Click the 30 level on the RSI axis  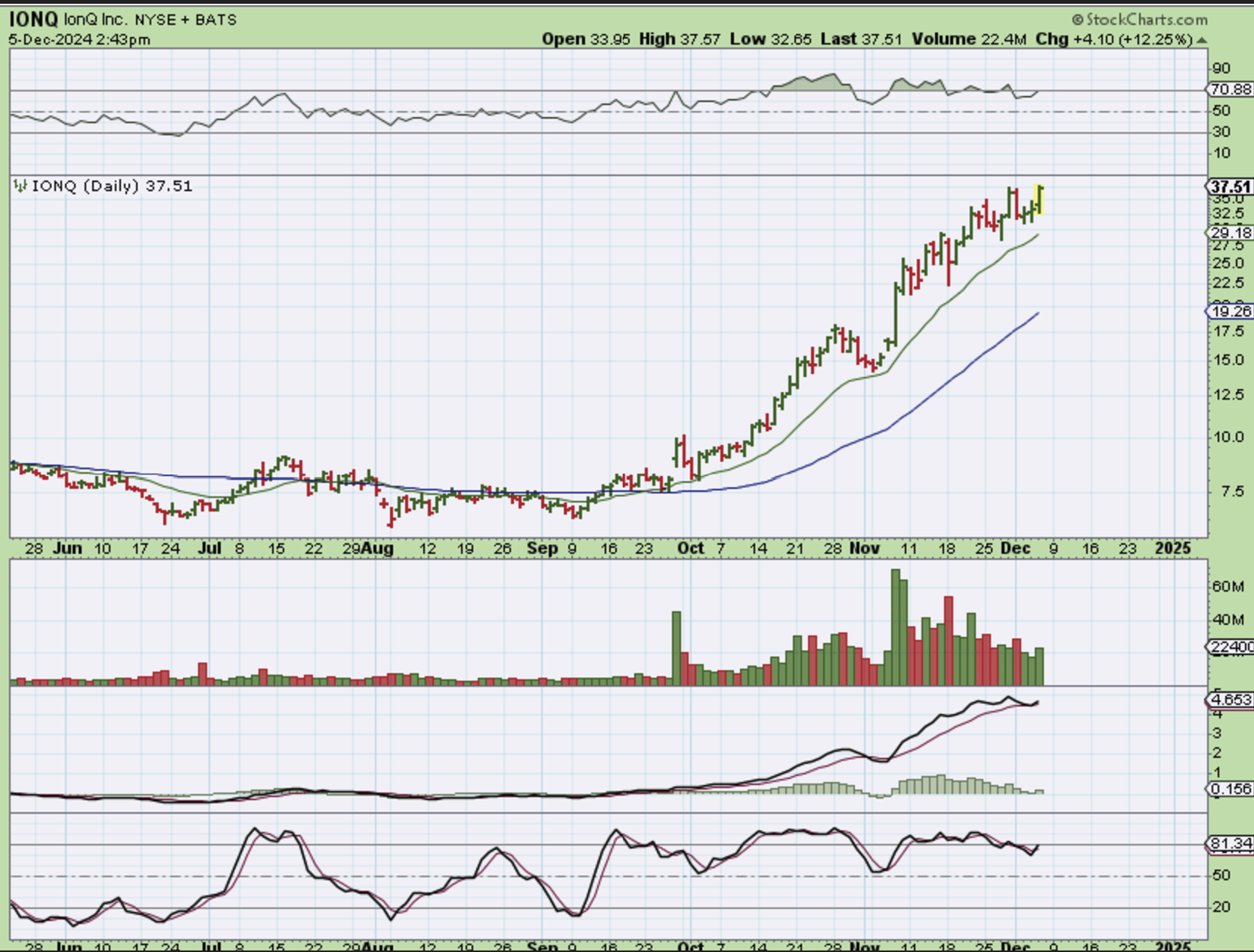click(1221, 132)
